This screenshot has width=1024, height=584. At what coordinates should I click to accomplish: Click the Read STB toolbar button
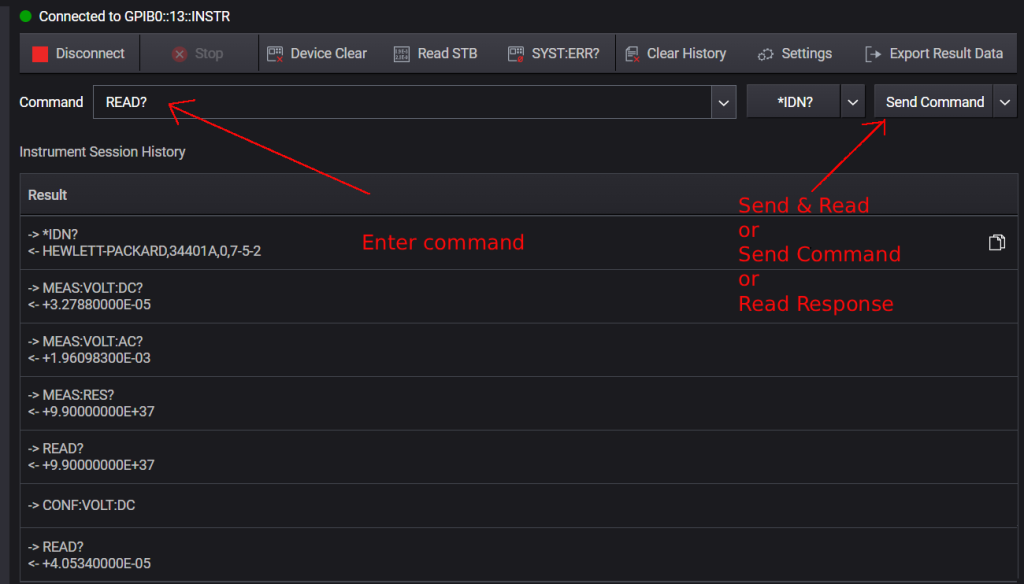click(436, 54)
